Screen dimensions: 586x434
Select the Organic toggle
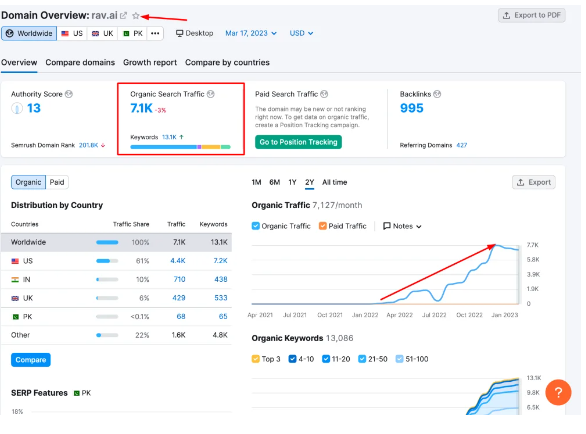coord(28,182)
